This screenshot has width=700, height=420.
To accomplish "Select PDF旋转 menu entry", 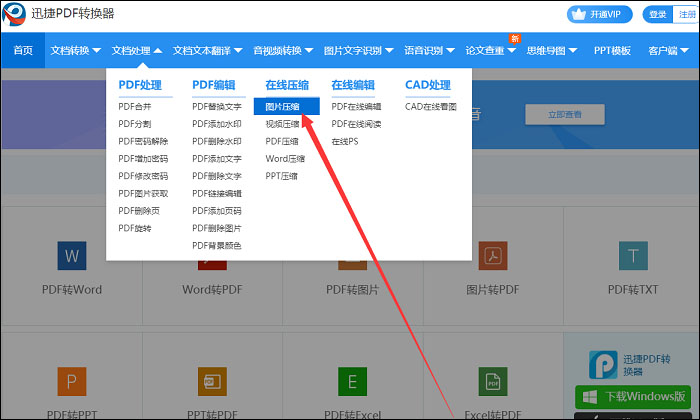I will click(x=135, y=229).
